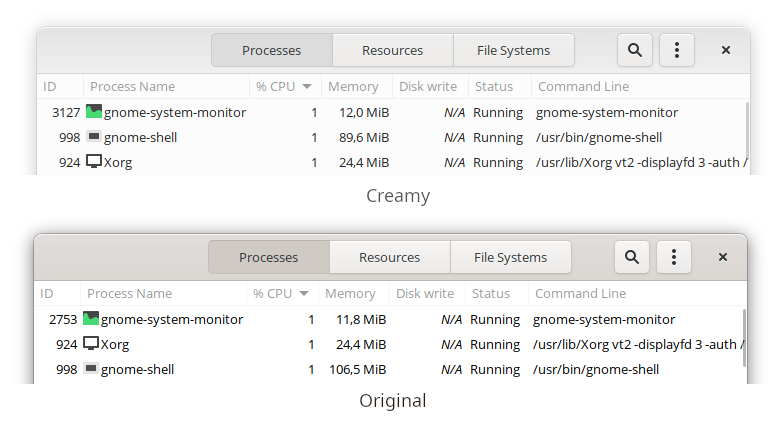This screenshot has width=777, height=423.
Task: Sort by Disk write in Creamy window
Action: coord(430,87)
